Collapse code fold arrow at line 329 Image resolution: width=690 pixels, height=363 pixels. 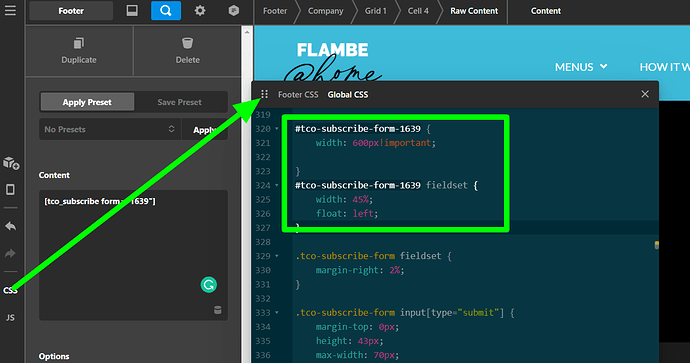click(x=277, y=256)
